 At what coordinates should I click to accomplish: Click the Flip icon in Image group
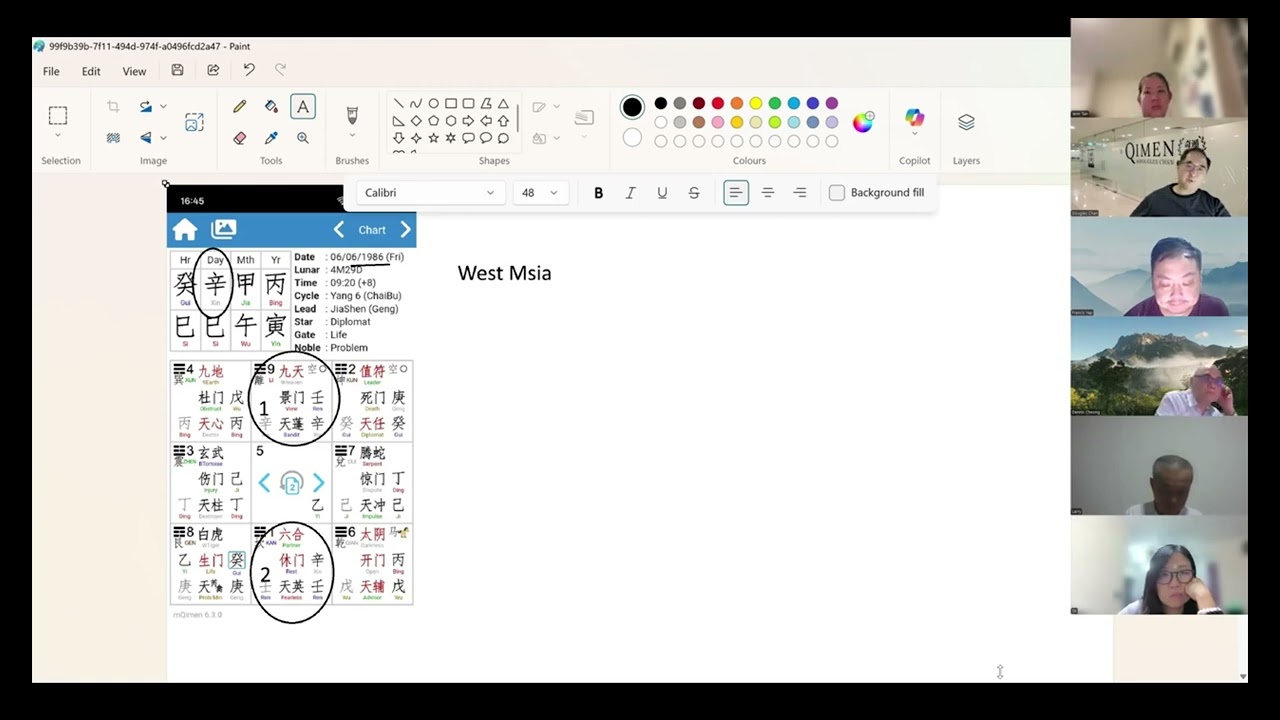coord(146,137)
